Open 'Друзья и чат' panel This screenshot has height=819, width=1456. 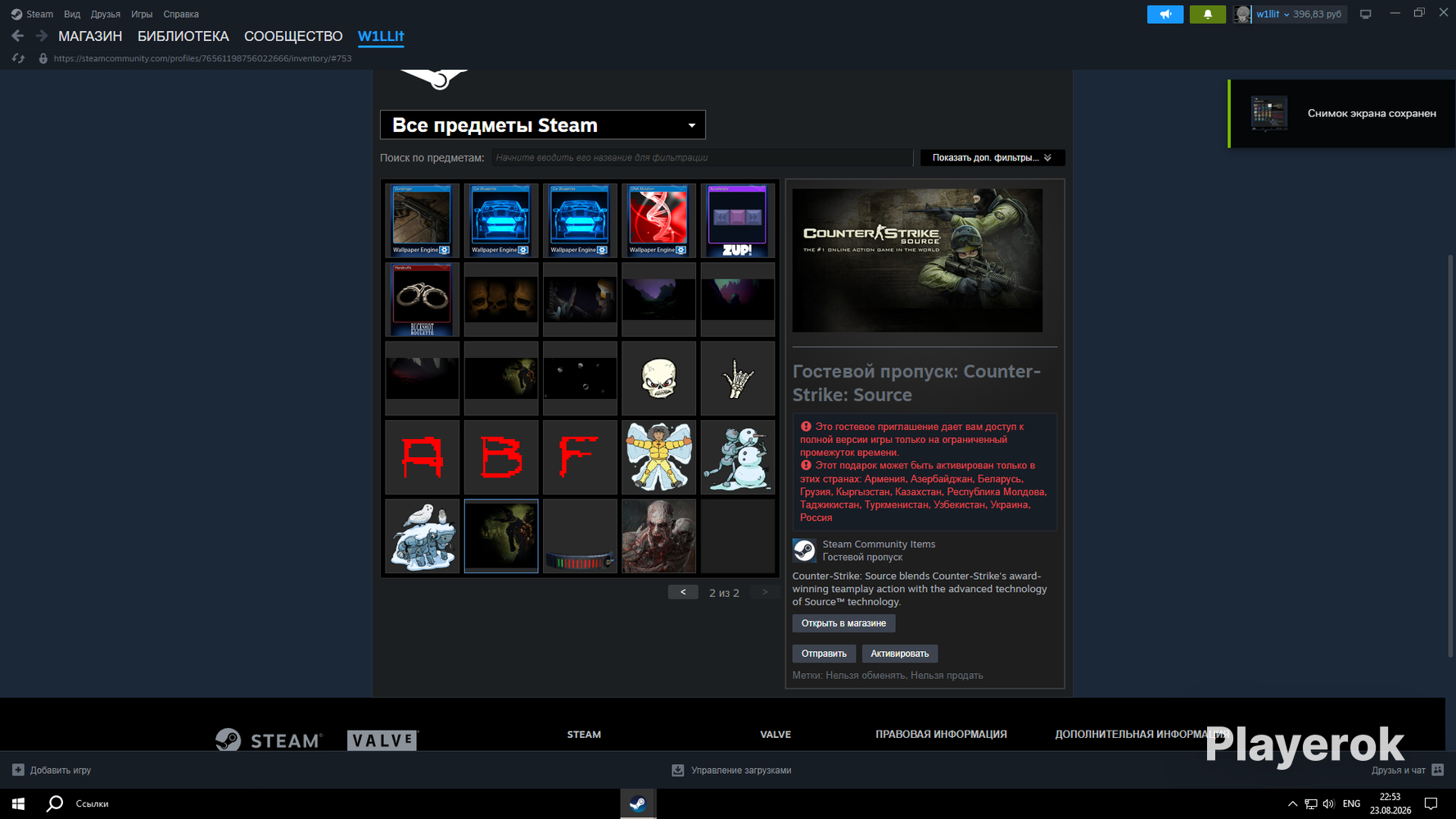click(1408, 770)
